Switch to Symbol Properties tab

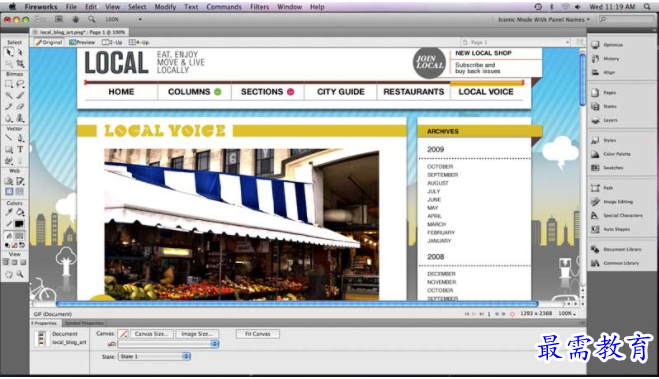[x=84, y=323]
